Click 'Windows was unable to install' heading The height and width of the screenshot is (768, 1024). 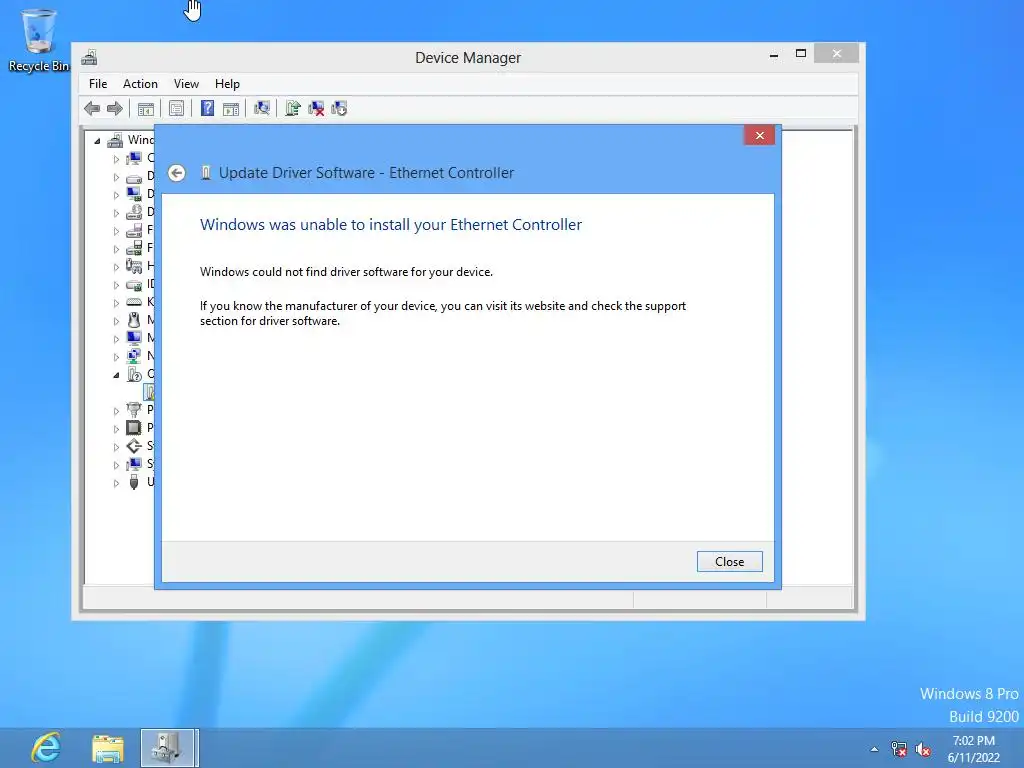coord(391,225)
